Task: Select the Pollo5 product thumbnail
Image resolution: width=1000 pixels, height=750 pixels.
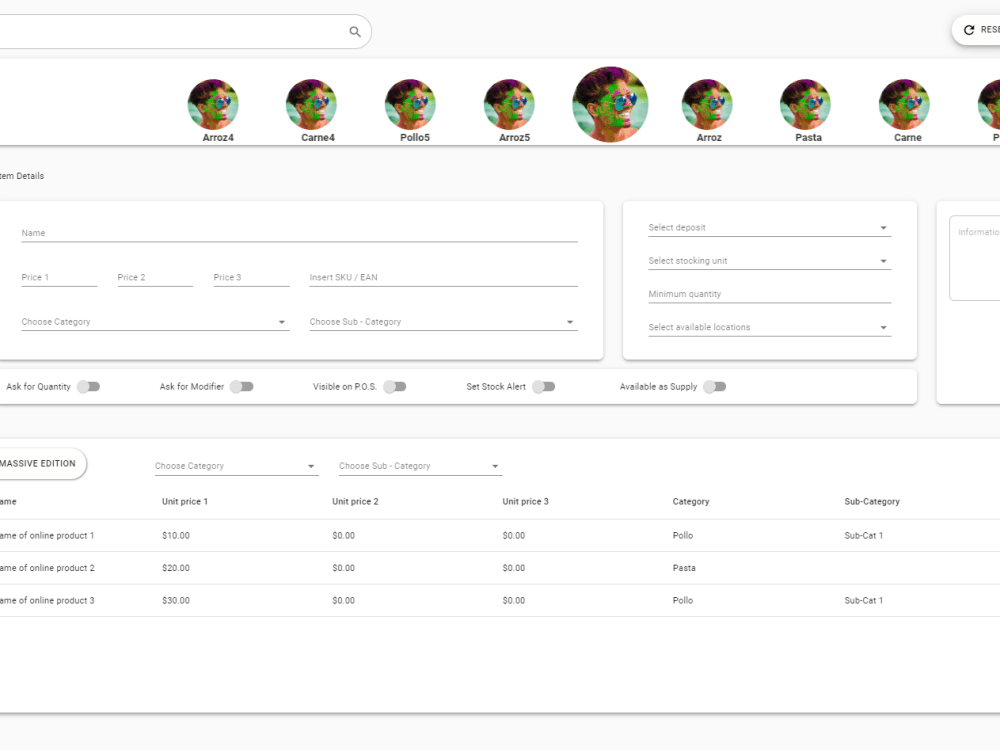Action: click(x=410, y=104)
